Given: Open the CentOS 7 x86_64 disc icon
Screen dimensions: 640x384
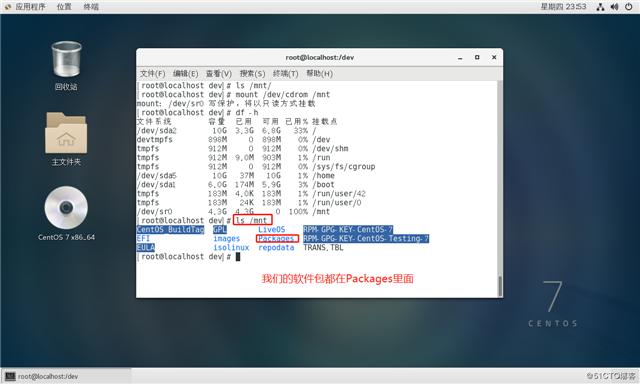Looking at the screenshot, I should click(66, 213).
